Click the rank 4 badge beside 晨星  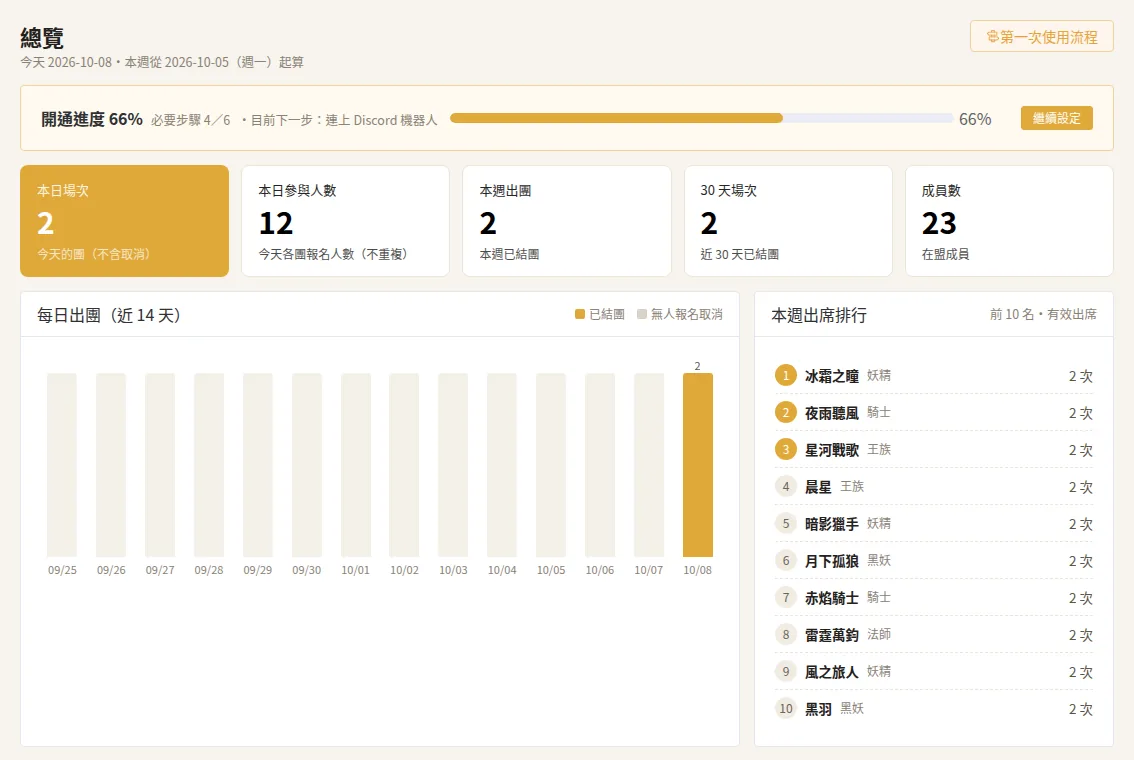click(x=785, y=487)
